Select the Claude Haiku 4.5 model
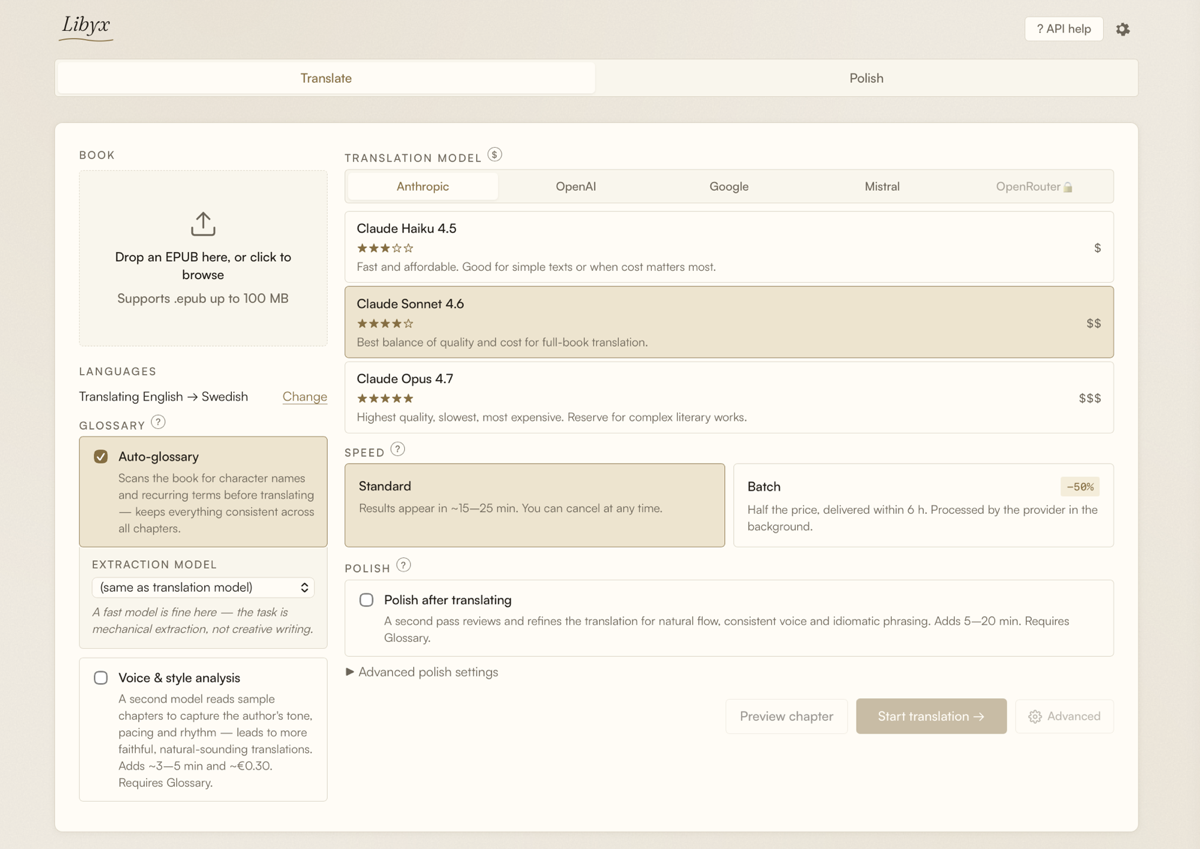The height and width of the screenshot is (849, 1200). 729,247
